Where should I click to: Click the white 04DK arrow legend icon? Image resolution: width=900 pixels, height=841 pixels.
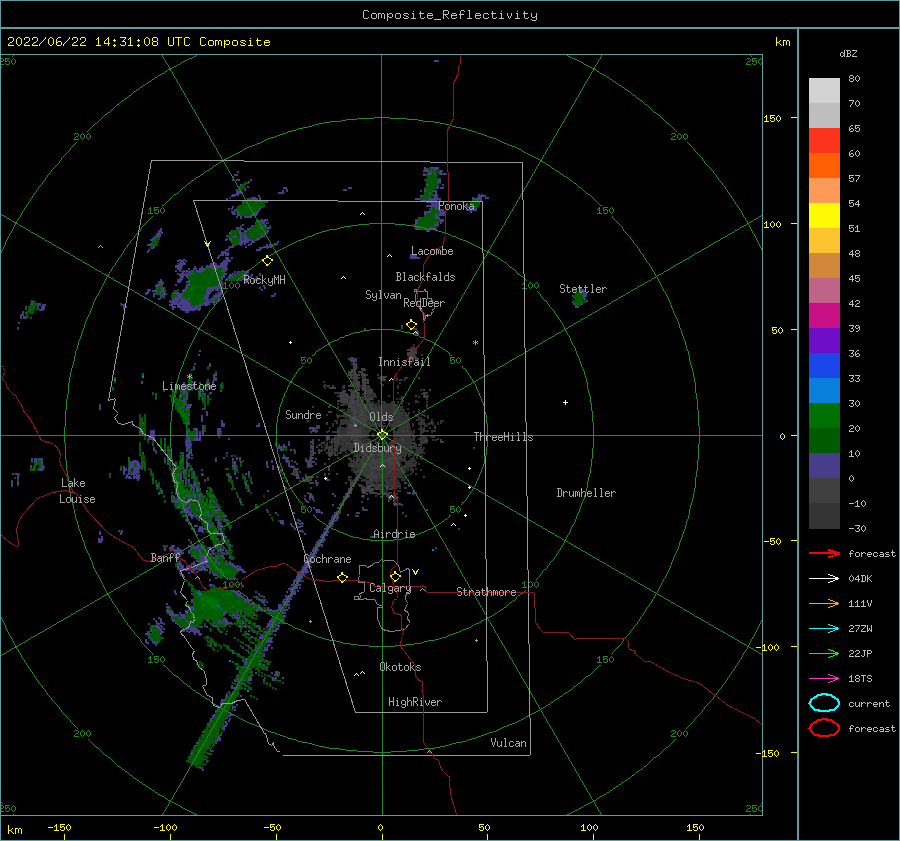[824, 579]
